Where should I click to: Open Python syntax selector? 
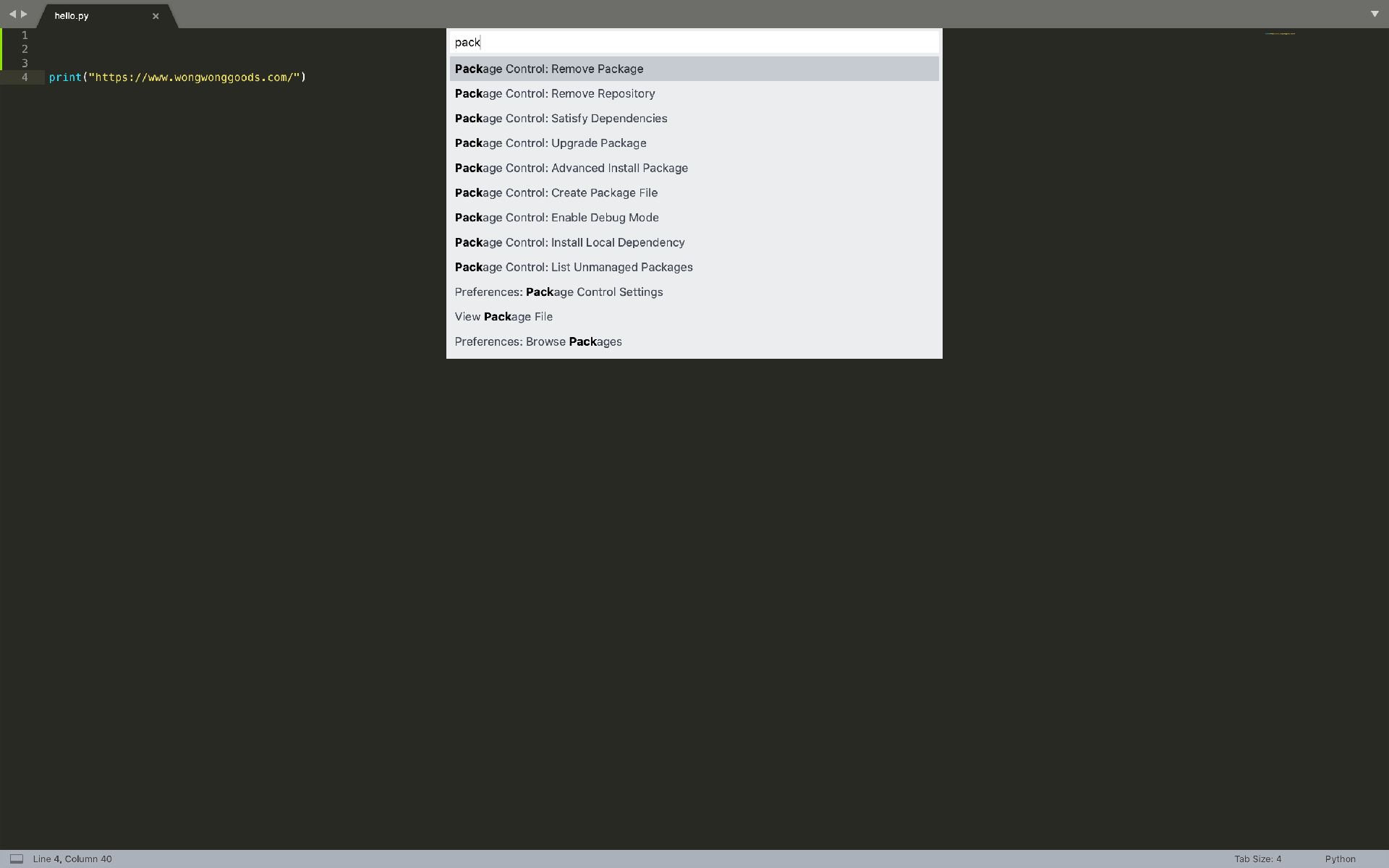(x=1340, y=859)
